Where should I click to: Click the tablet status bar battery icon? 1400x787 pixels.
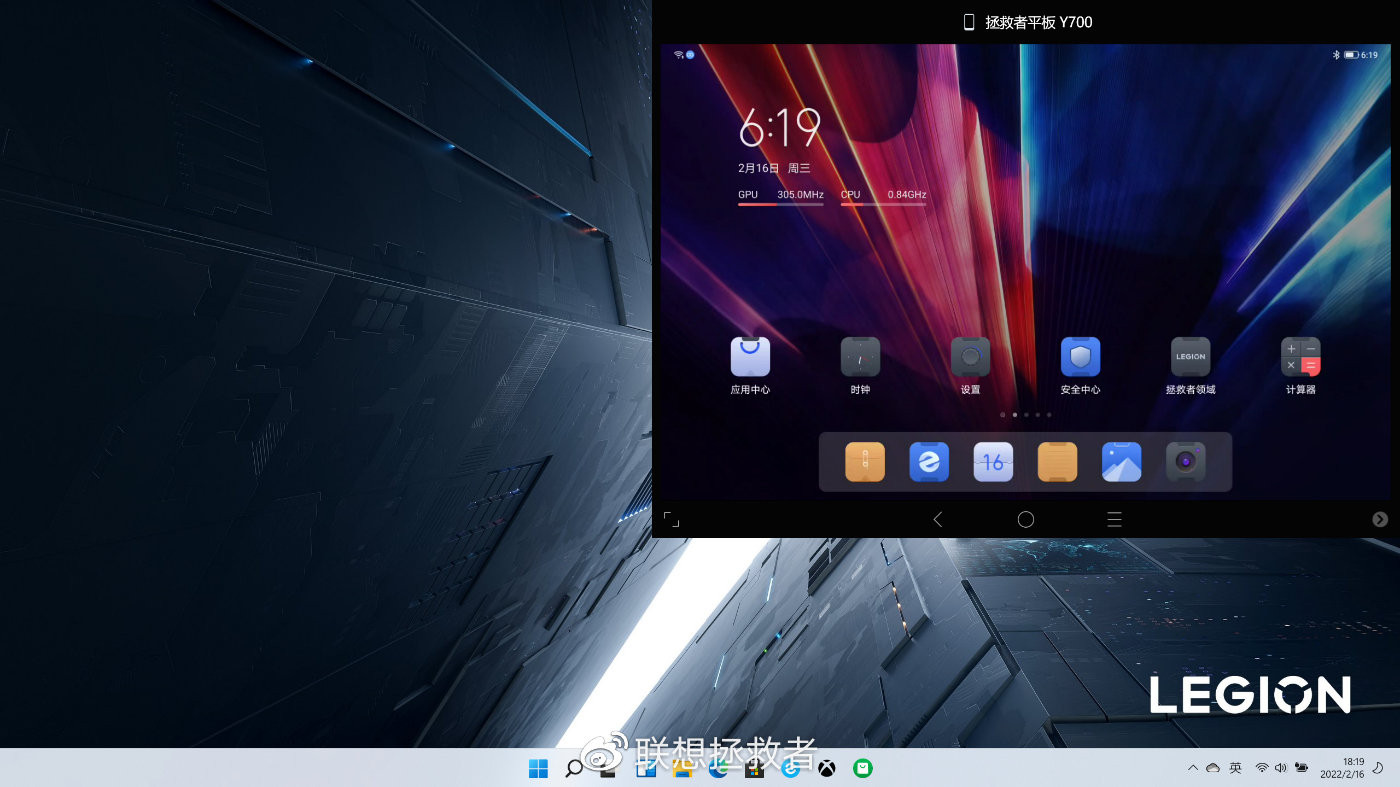(1350, 55)
